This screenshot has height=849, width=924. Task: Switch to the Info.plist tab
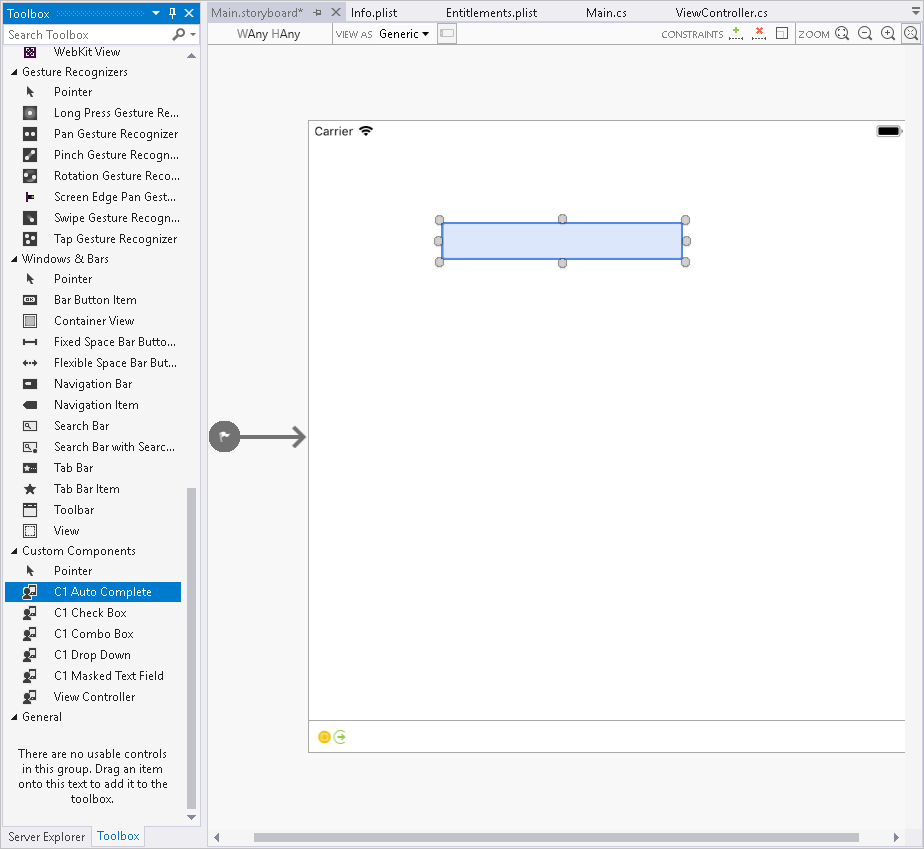(374, 13)
